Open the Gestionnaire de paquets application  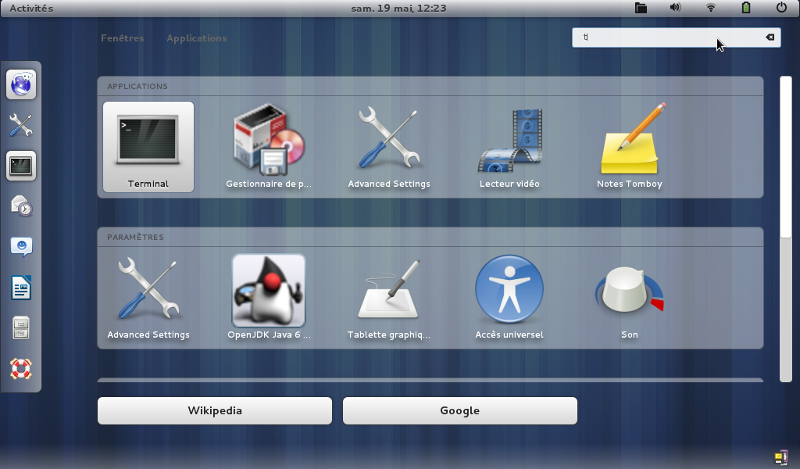269,146
